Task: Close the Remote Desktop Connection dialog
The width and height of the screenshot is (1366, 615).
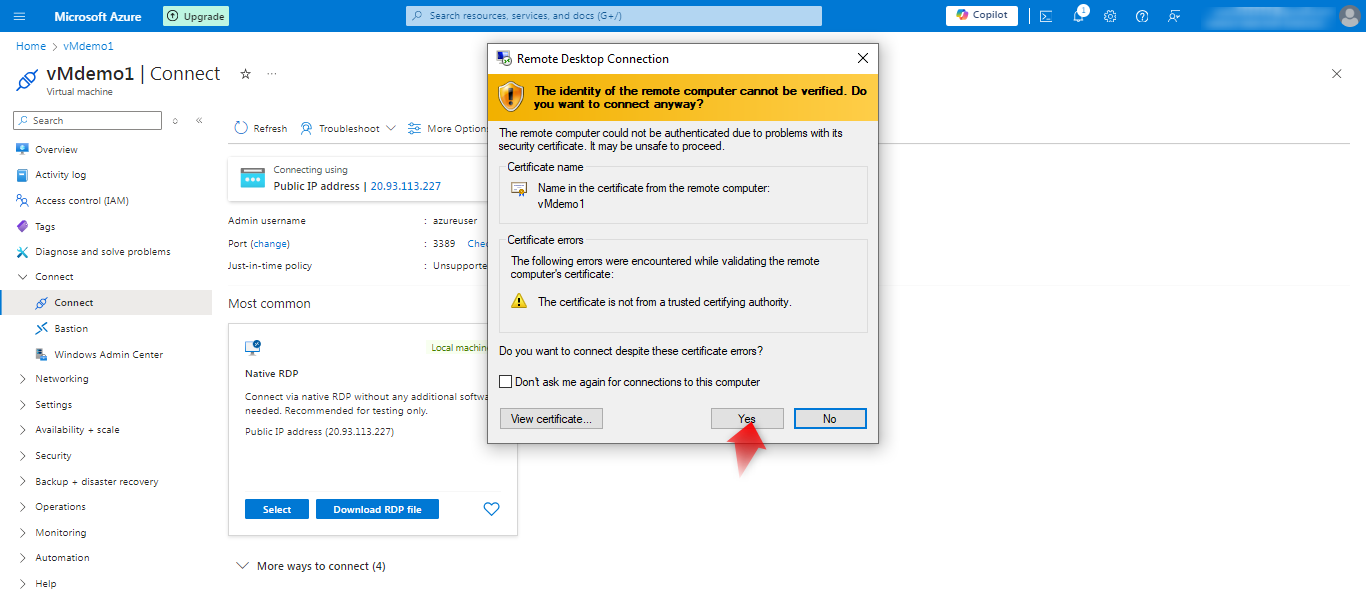Action: (x=862, y=59)
